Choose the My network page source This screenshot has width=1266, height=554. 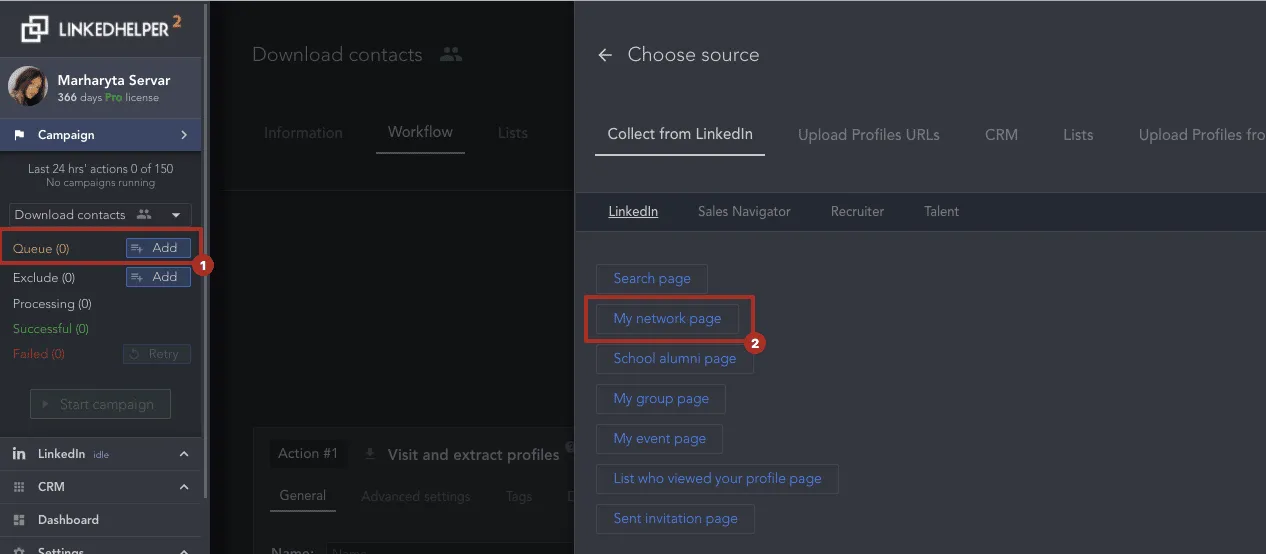coord(667,319)
